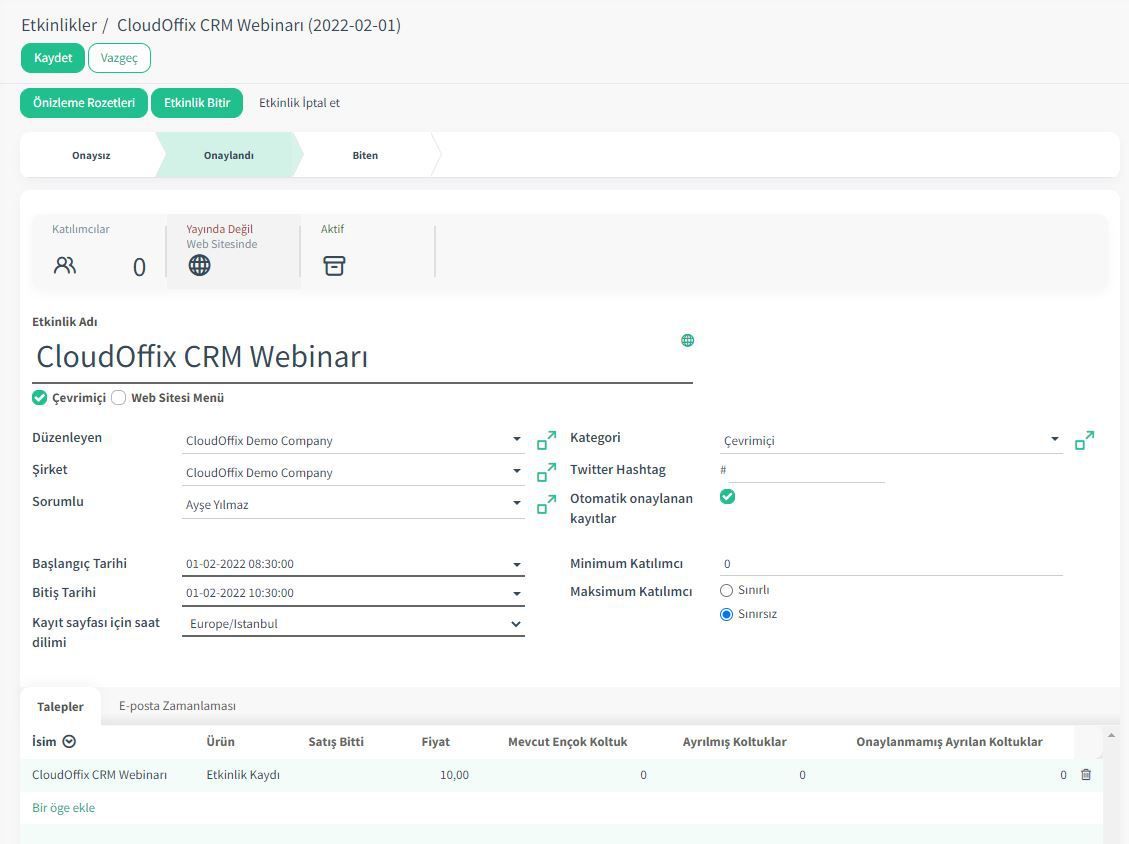The width and height of the screenshot is (1129, 844).
Task: Open the Kategori external link icon
Action: 1084,440
